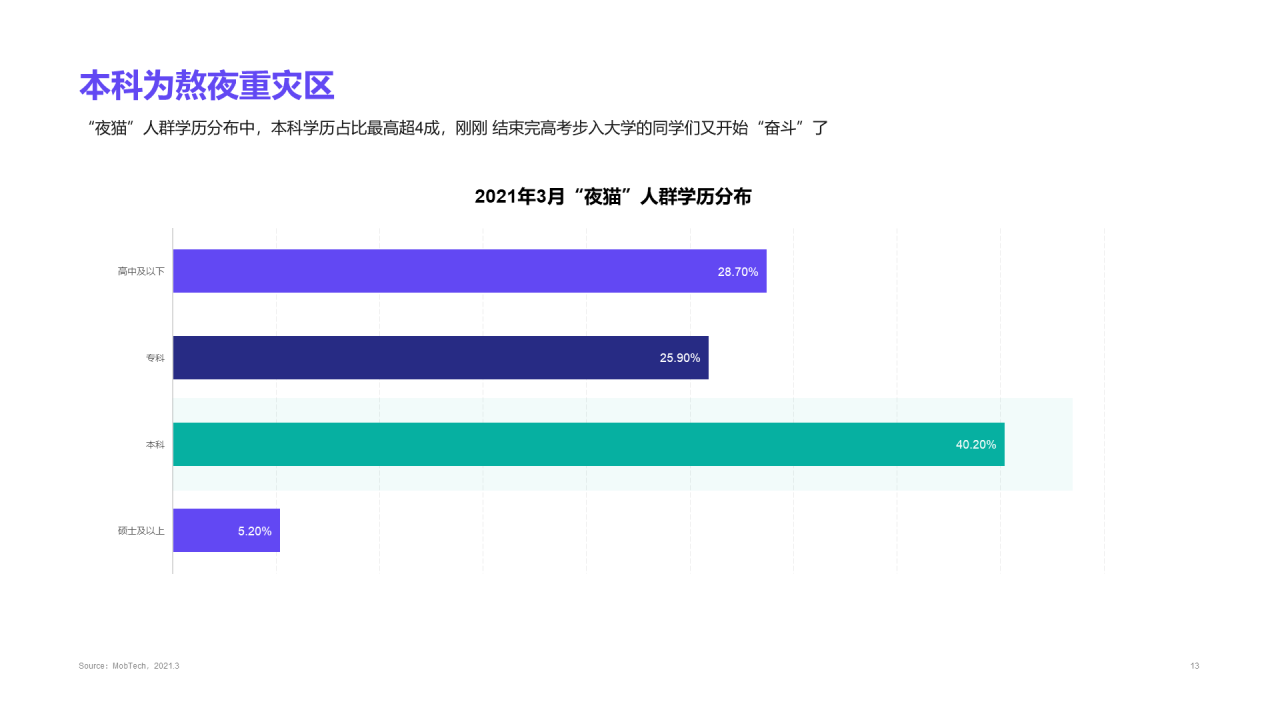Click the 28.70% data label
The image size is (1280, 720).
coord(738,272)
